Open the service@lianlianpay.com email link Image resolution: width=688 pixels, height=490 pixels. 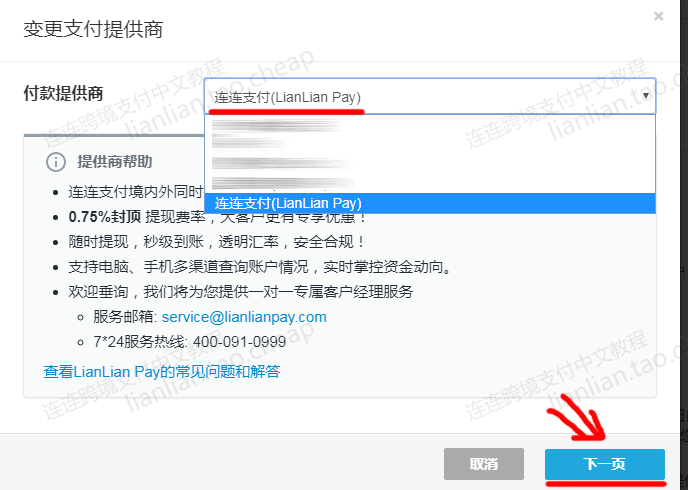click(244, 317)
